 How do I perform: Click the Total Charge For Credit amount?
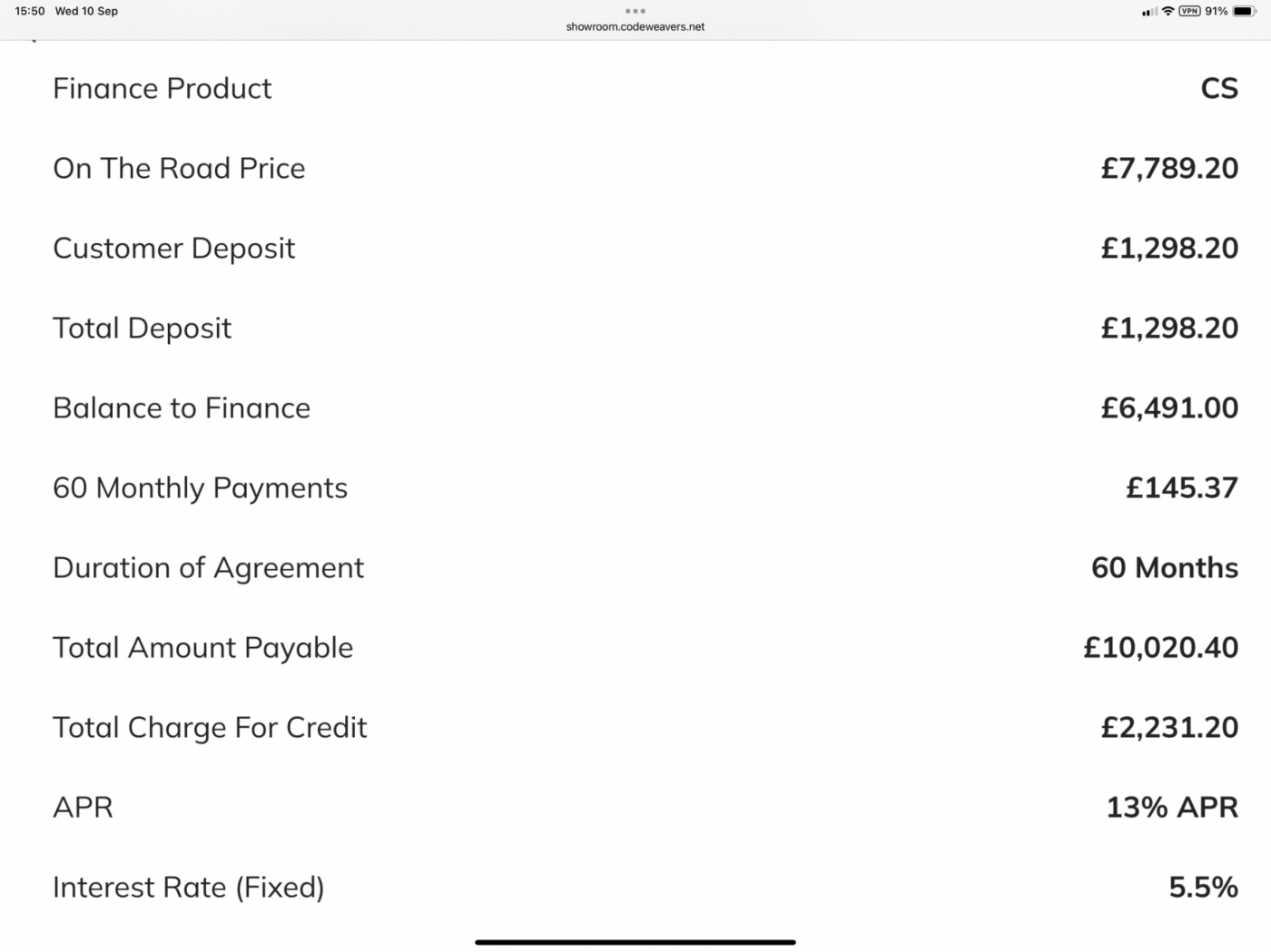[x=1169, y=727]
